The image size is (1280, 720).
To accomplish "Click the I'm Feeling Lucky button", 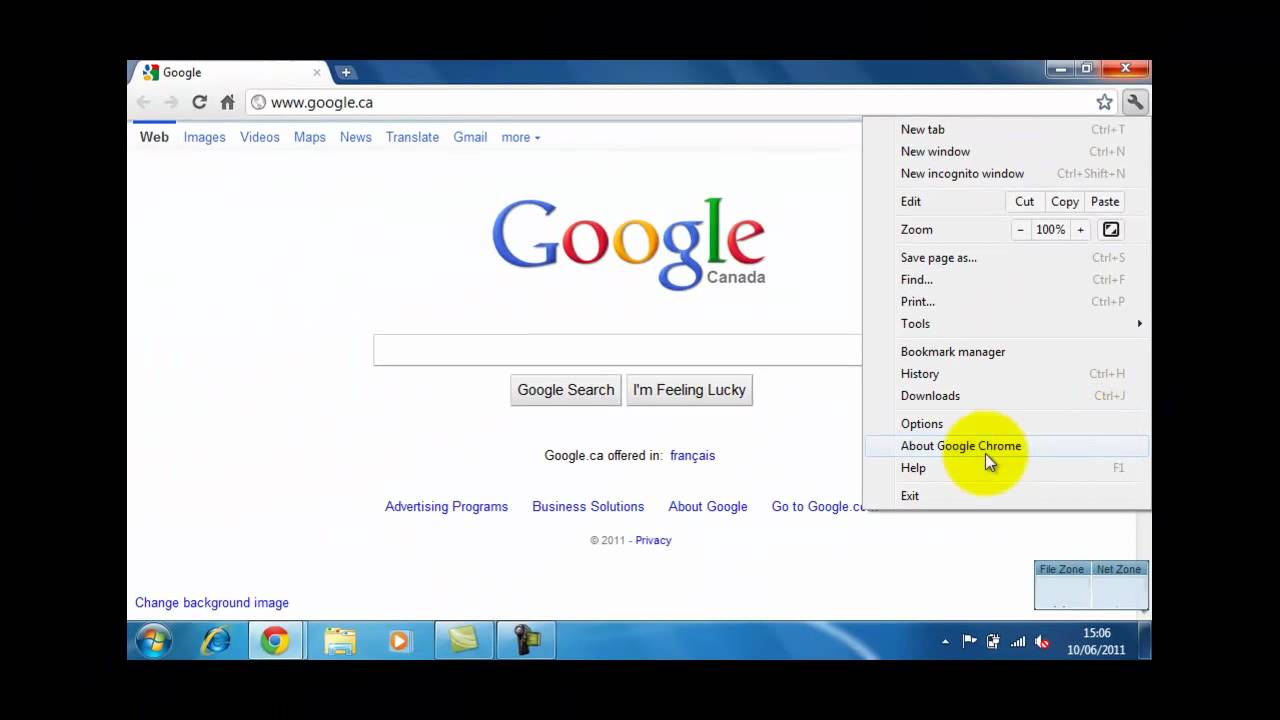I will point(689,390).
